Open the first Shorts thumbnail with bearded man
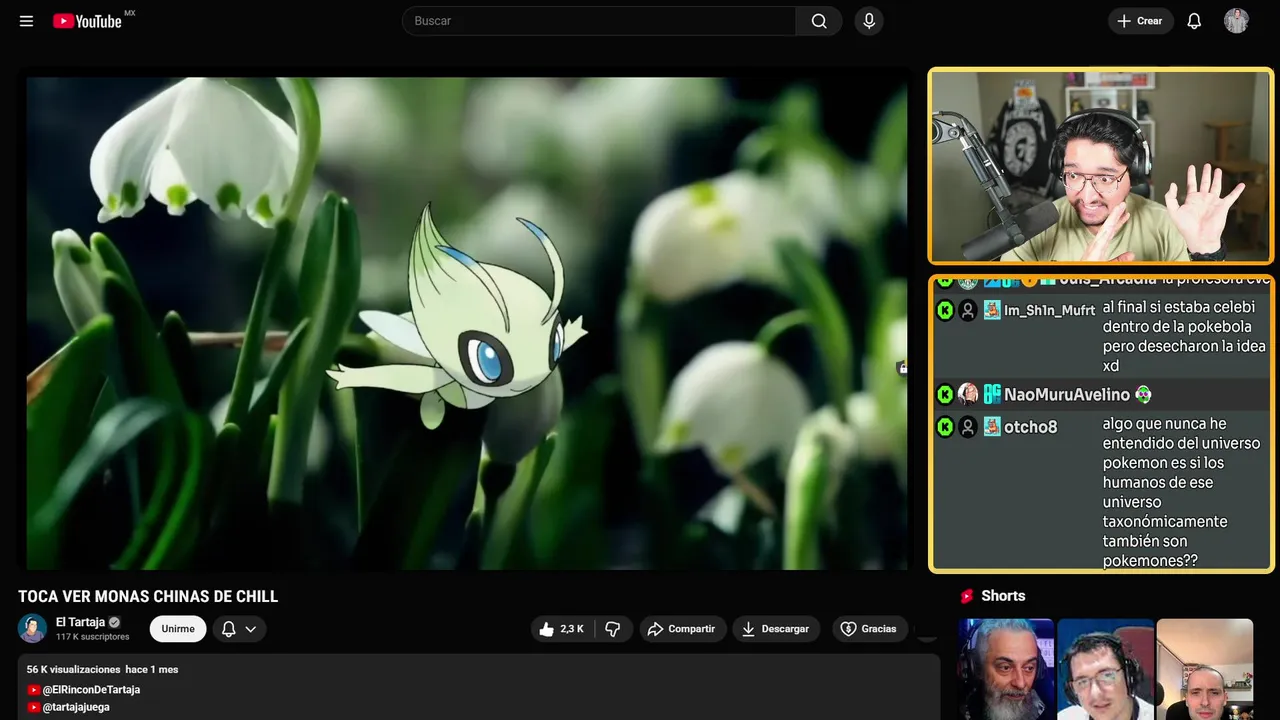Screen dimensions: 1280x720 click(x=1005, y=669)
